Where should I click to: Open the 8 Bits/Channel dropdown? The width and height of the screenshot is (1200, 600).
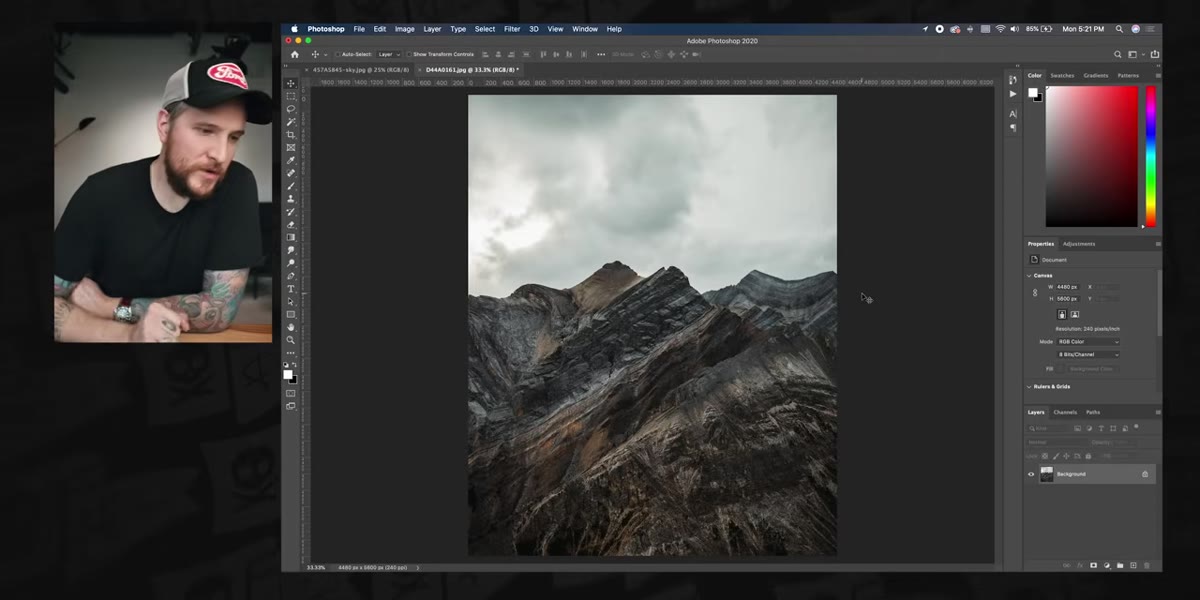1088,354
